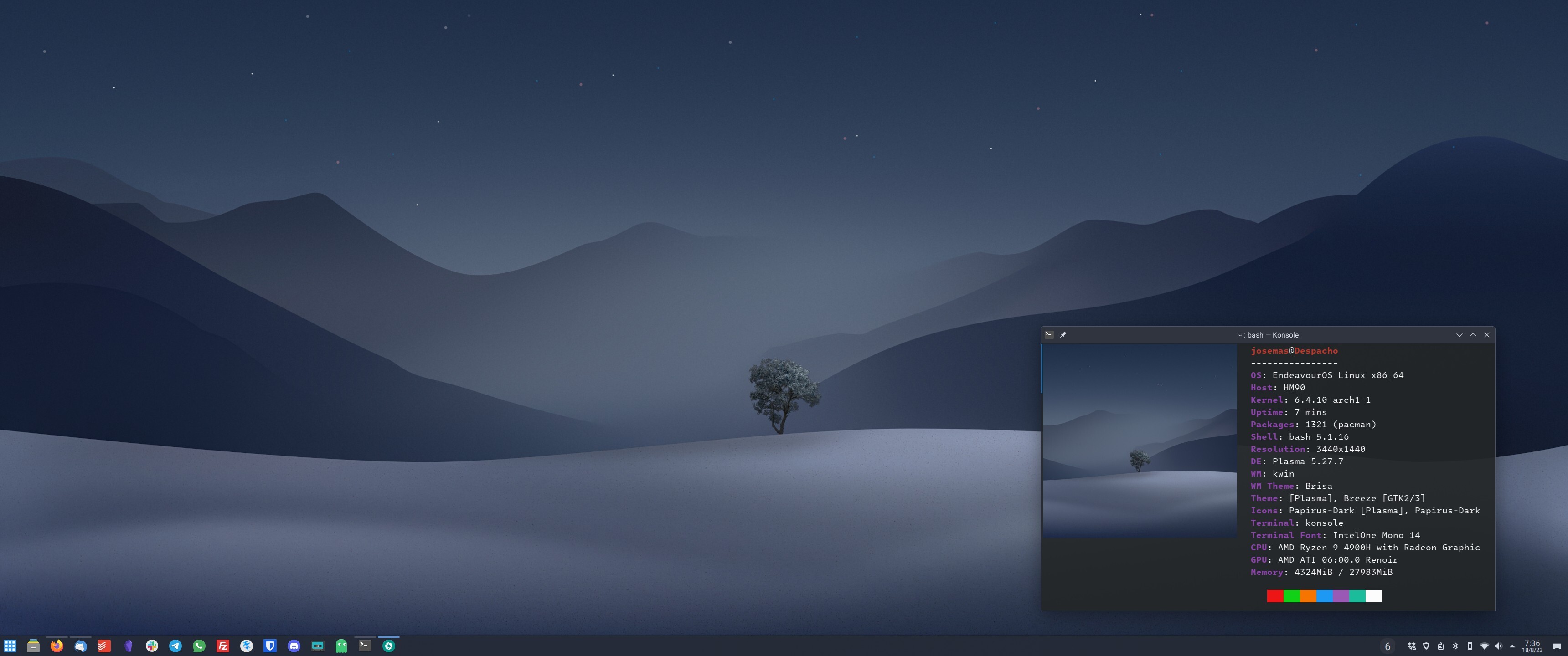Click the "Packages: 1321 (pacman)" line
Screen dimensions: 1568x656
point(1313,424)
